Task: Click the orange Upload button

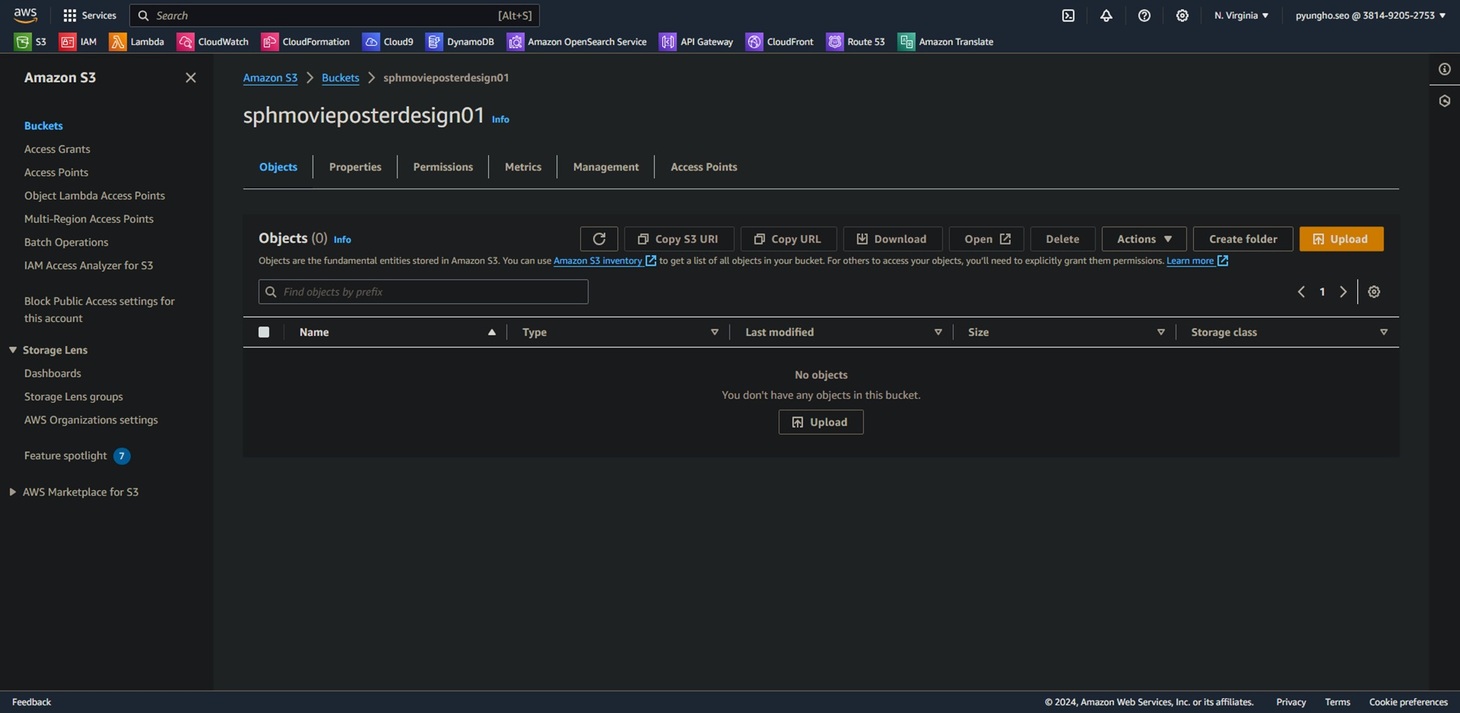Action: coord(1341,239)
